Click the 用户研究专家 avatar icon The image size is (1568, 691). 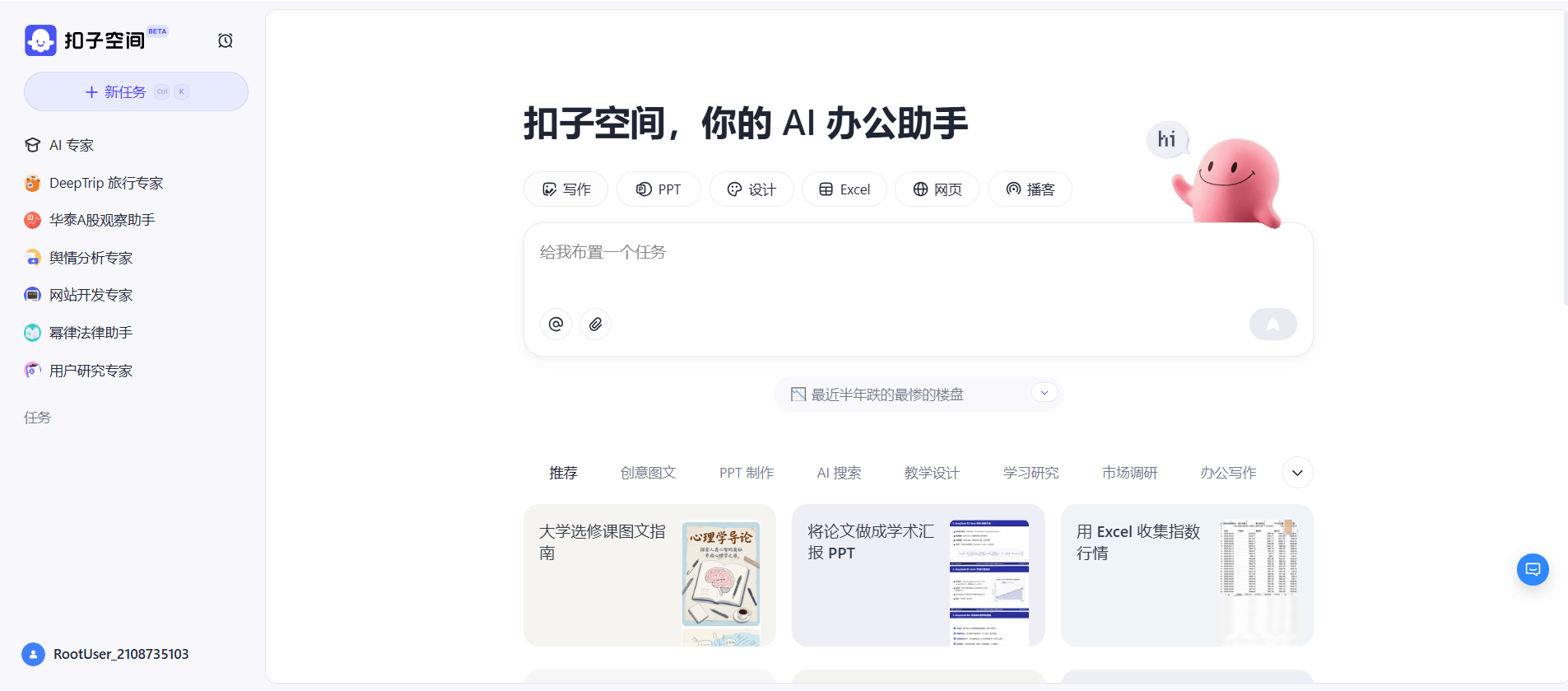(32, 371)
